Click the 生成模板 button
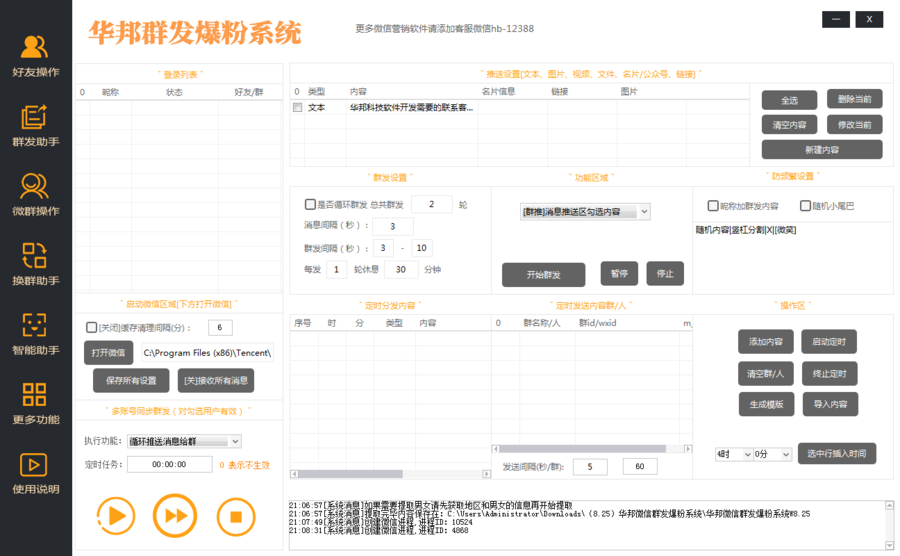This screenshot has height=556, width=900. click(x=766, y=404)
